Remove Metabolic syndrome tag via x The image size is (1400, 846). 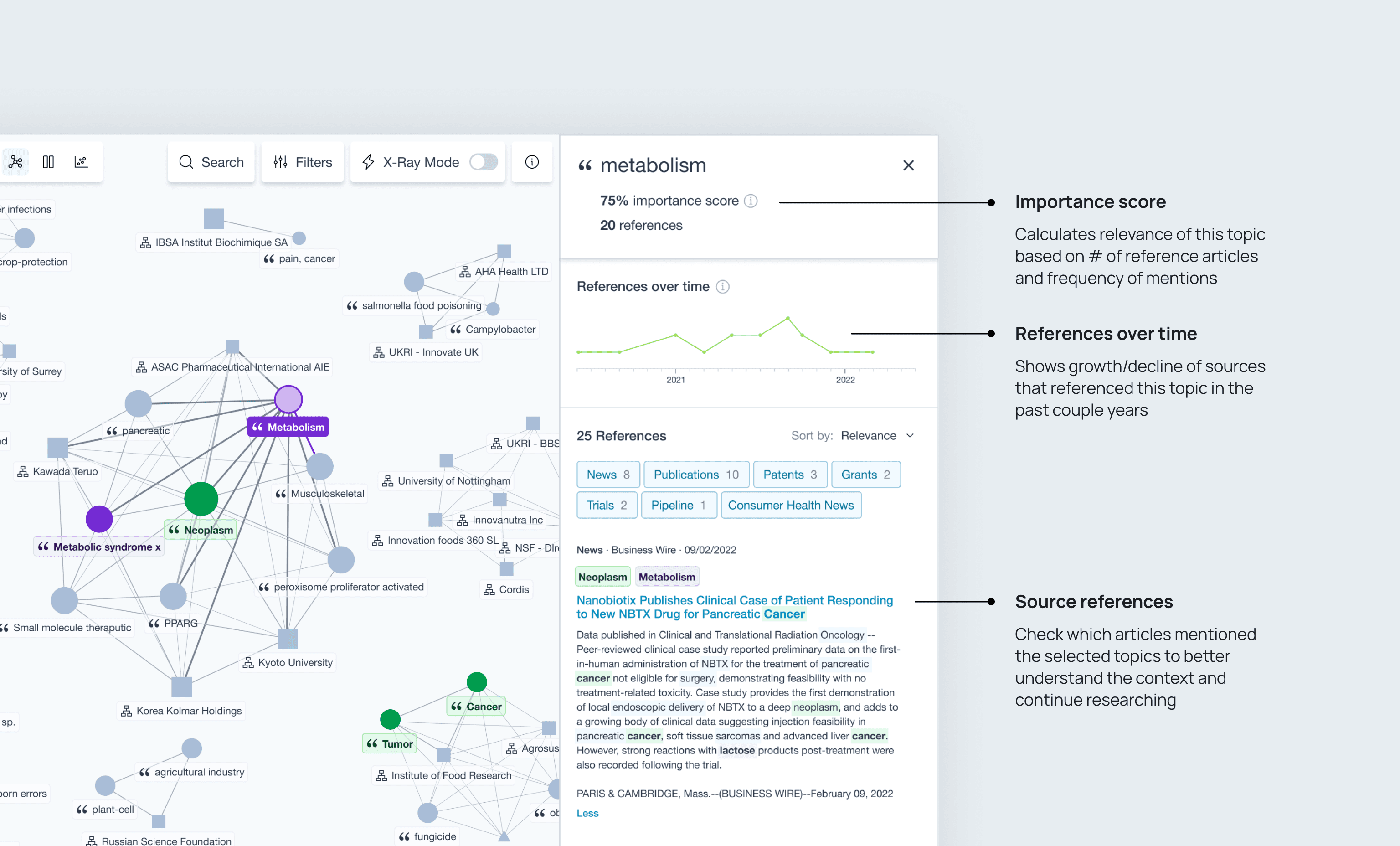coord(158,547)
